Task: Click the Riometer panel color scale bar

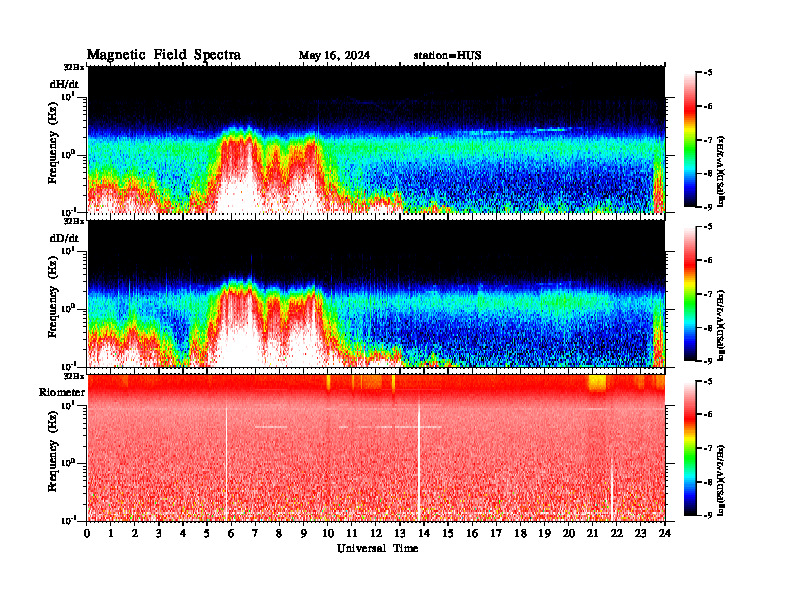Action: [x=690, y=448]
